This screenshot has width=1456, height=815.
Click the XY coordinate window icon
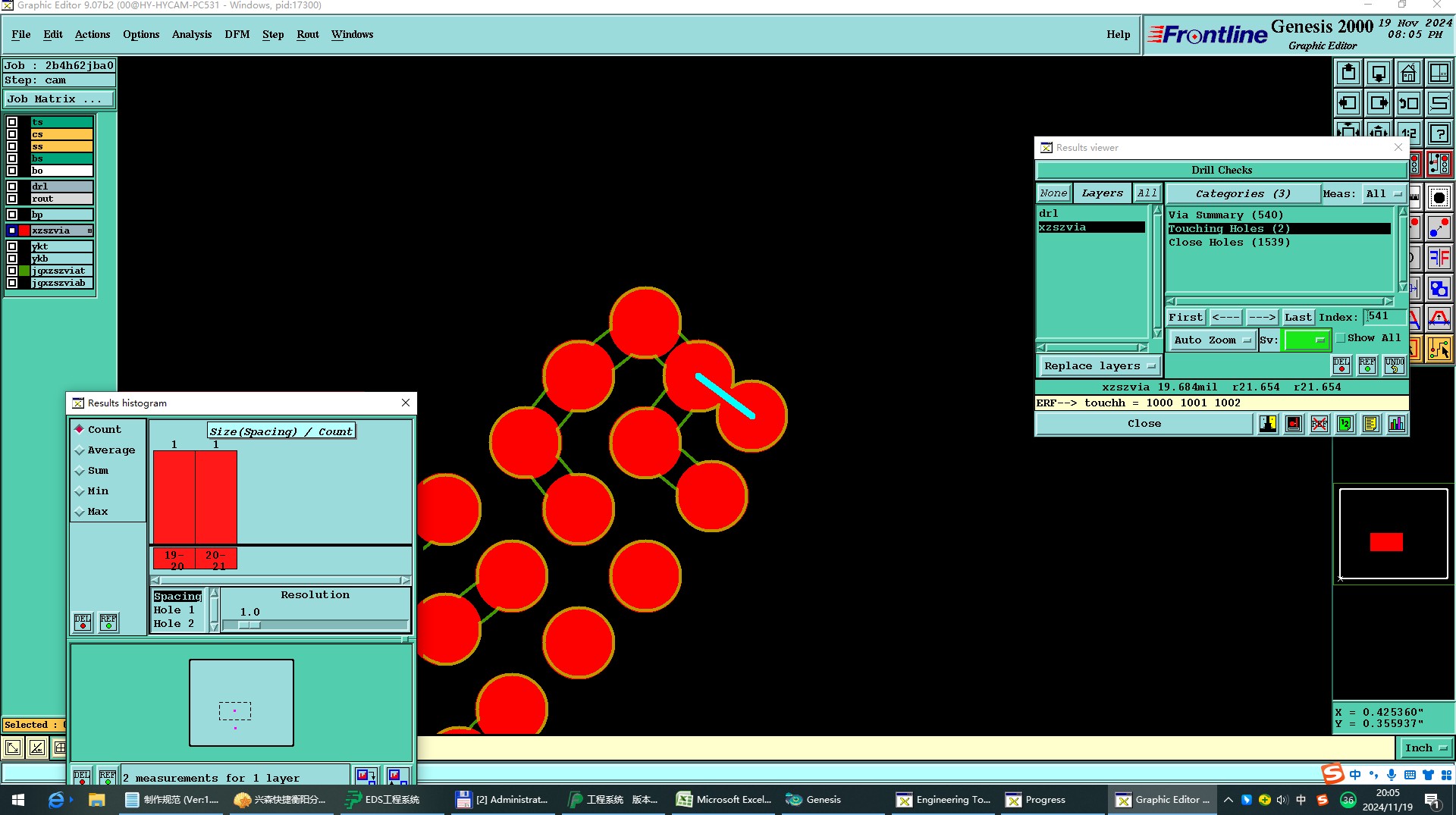[x=1439, y=73]
